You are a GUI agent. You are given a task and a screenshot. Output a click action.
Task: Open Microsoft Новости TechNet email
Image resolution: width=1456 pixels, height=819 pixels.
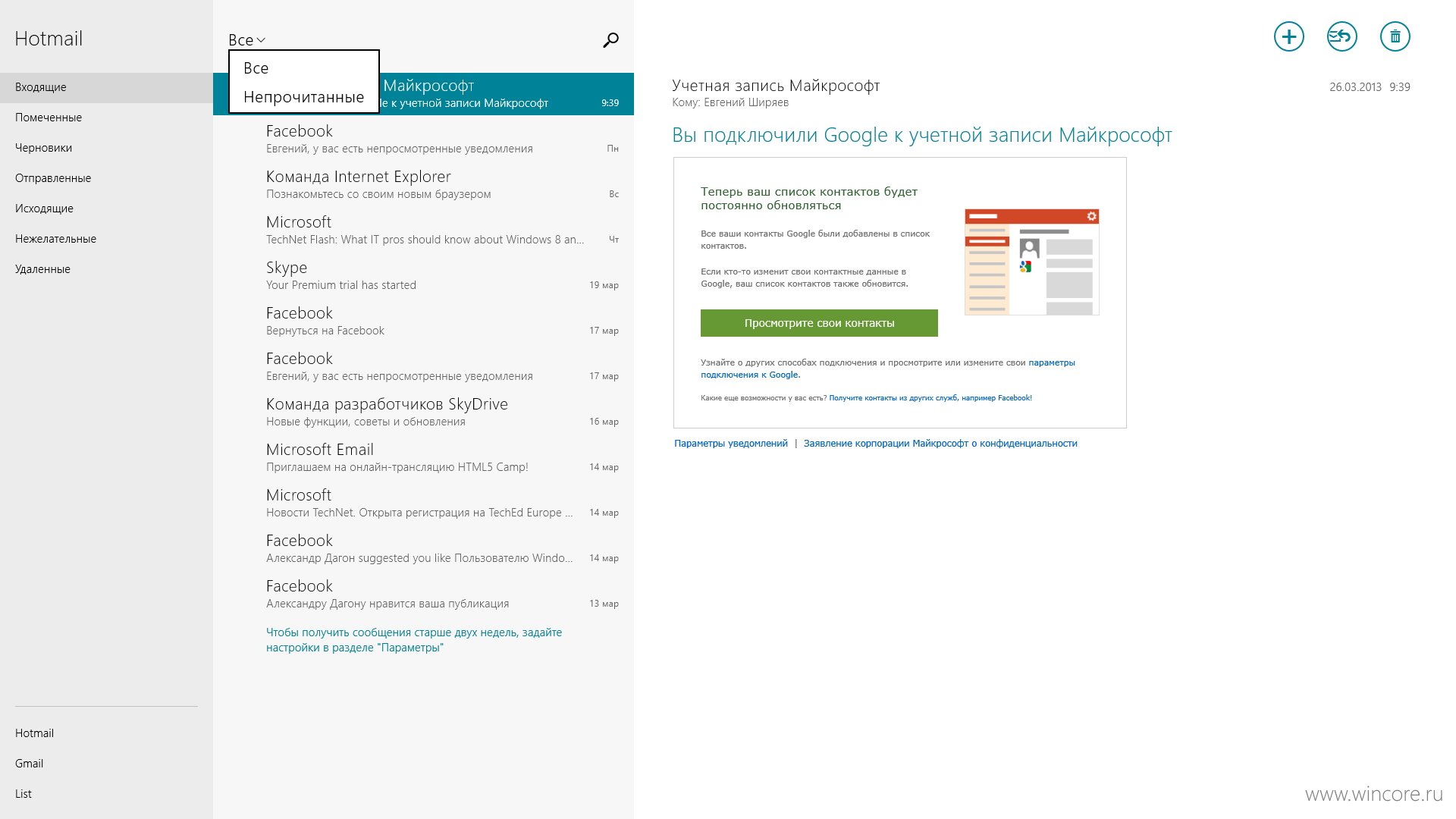click(x=423, y=503)
